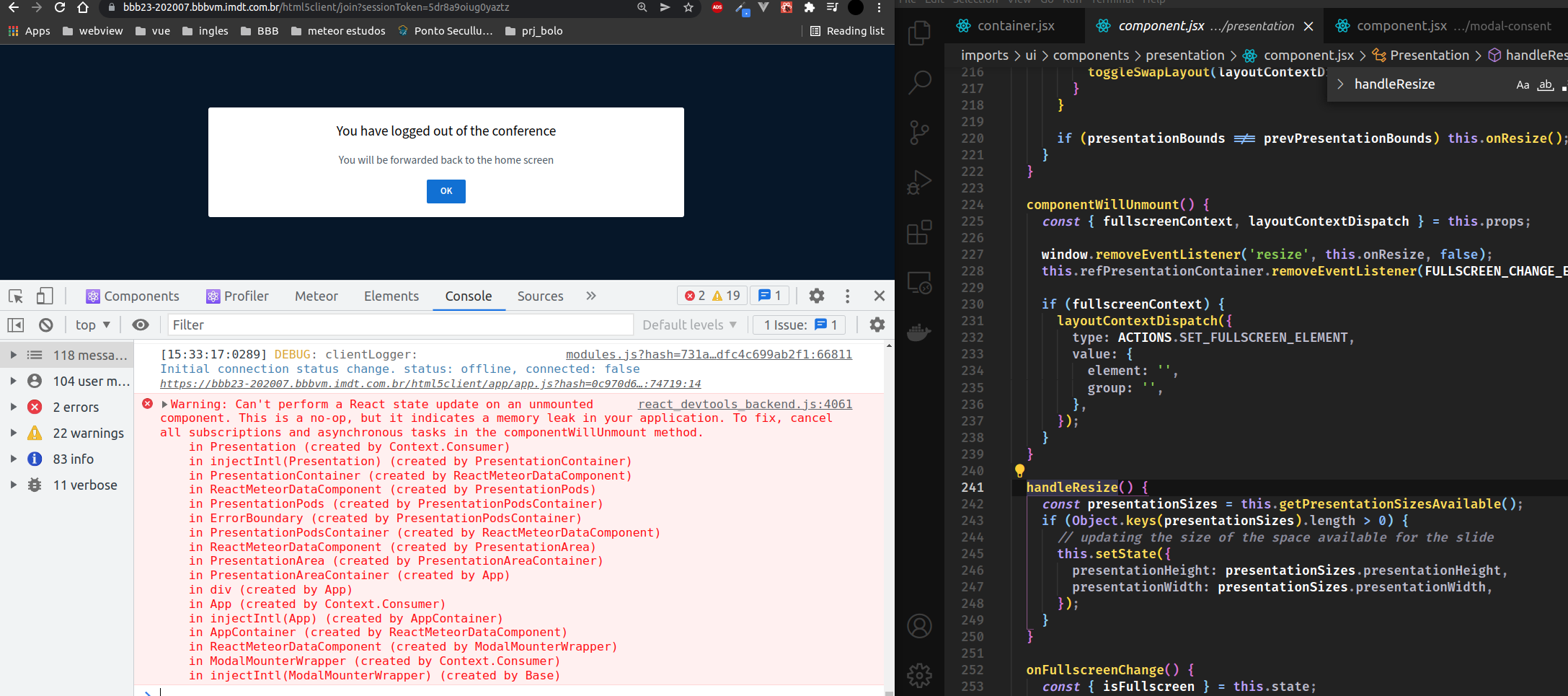Open Docker icon in activity bar
Screen dimensions: 1568x696
click(919, 332)
